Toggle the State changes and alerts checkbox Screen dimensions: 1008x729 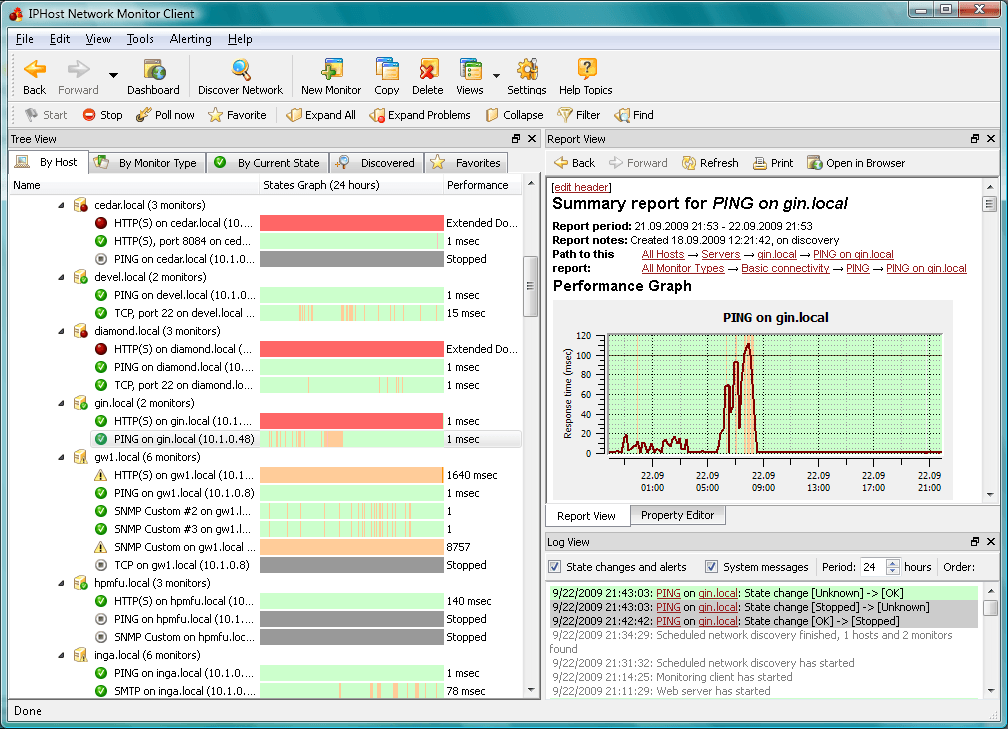554,567
